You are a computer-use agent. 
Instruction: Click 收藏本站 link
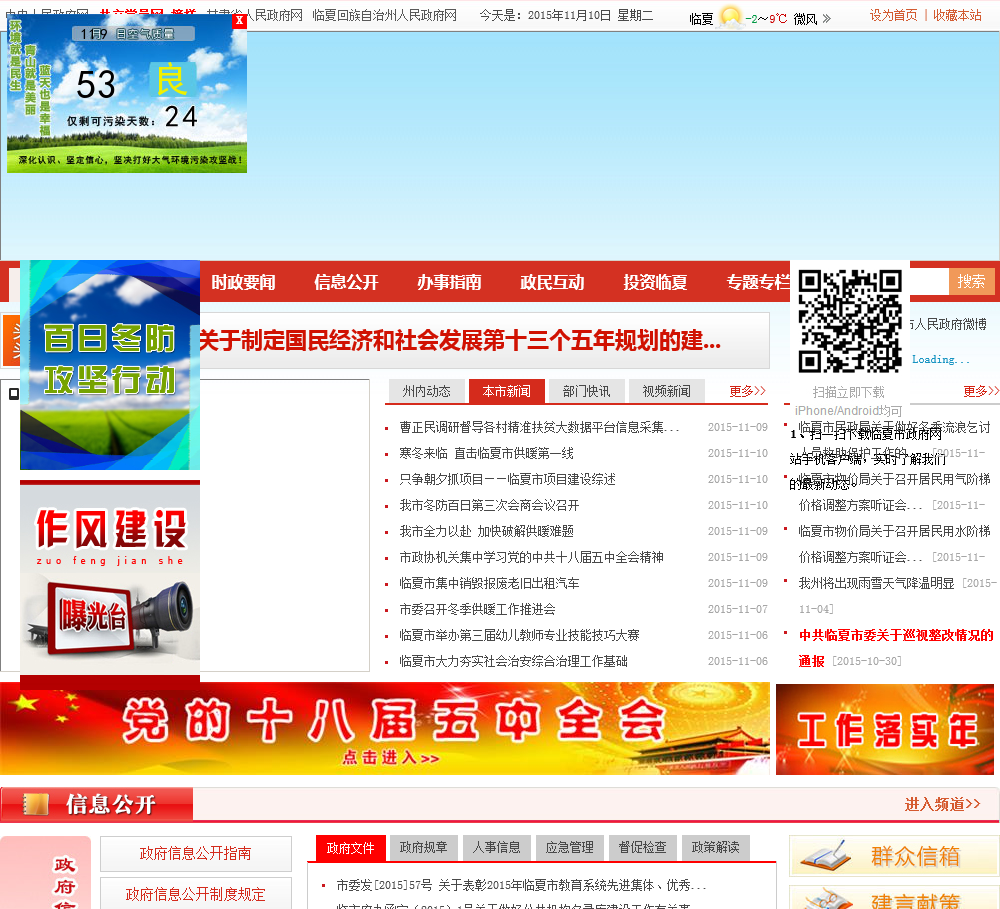tap(957, 15)
